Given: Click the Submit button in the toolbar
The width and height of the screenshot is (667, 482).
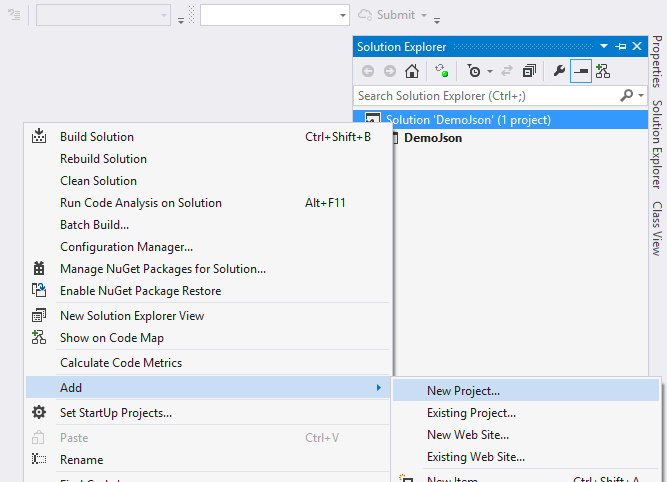Looking at the screenshot, I should [387, 15].
